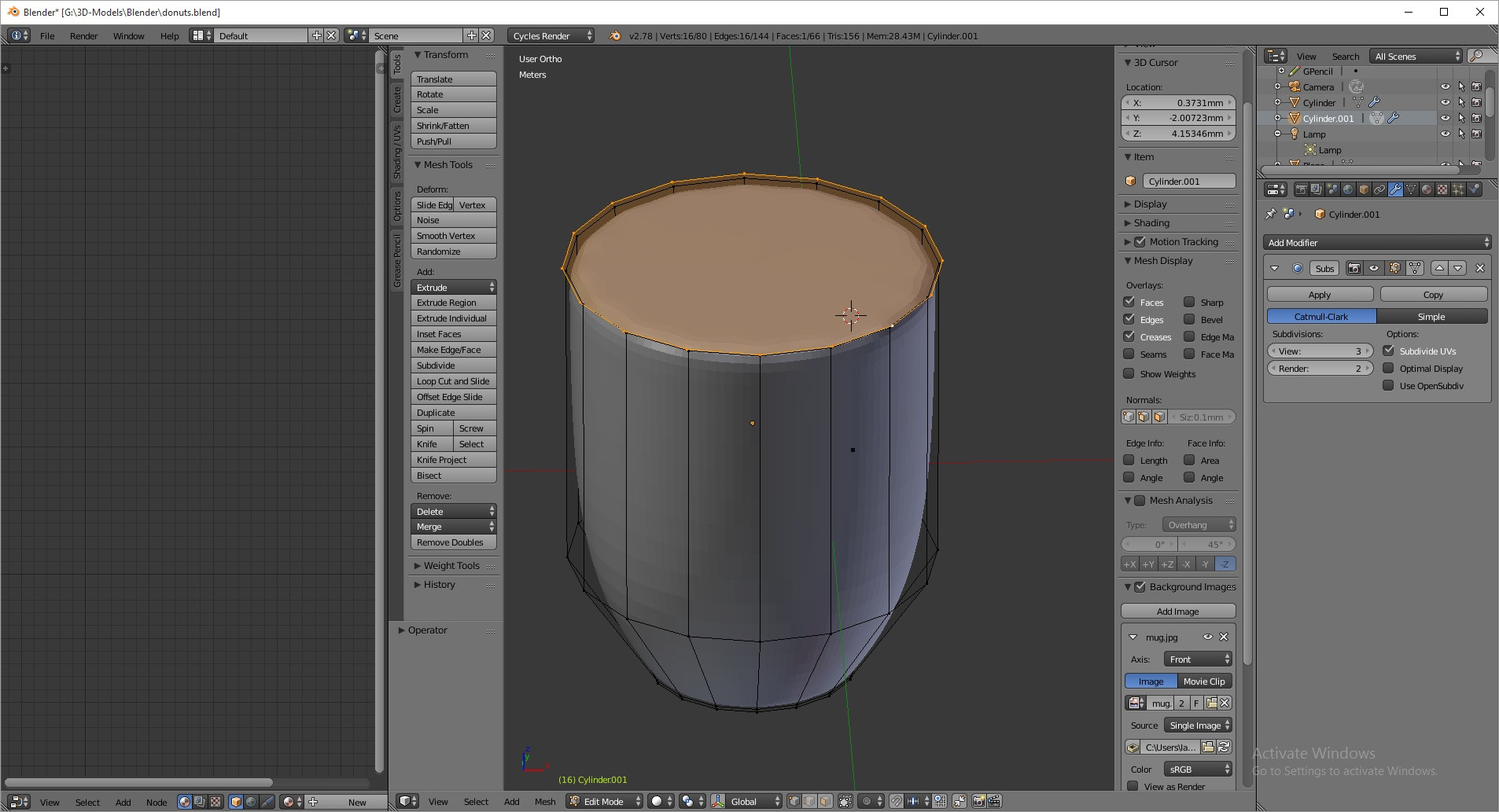Click the Apply modifier button
Image resolution: width=1499 pixels, height=812 pixels.
(1320, 294)
